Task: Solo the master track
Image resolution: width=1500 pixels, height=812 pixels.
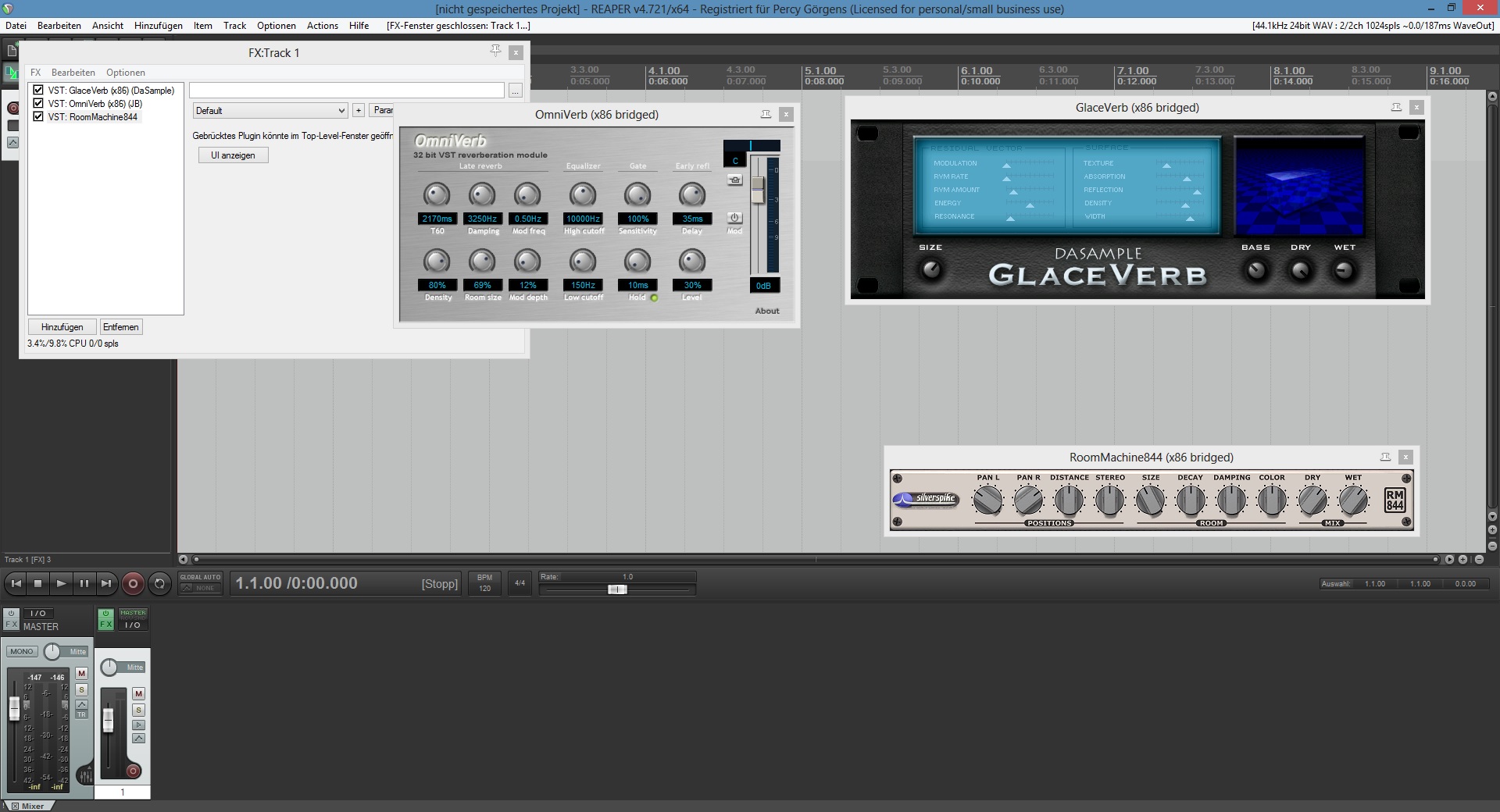Action: coord(82,690)
